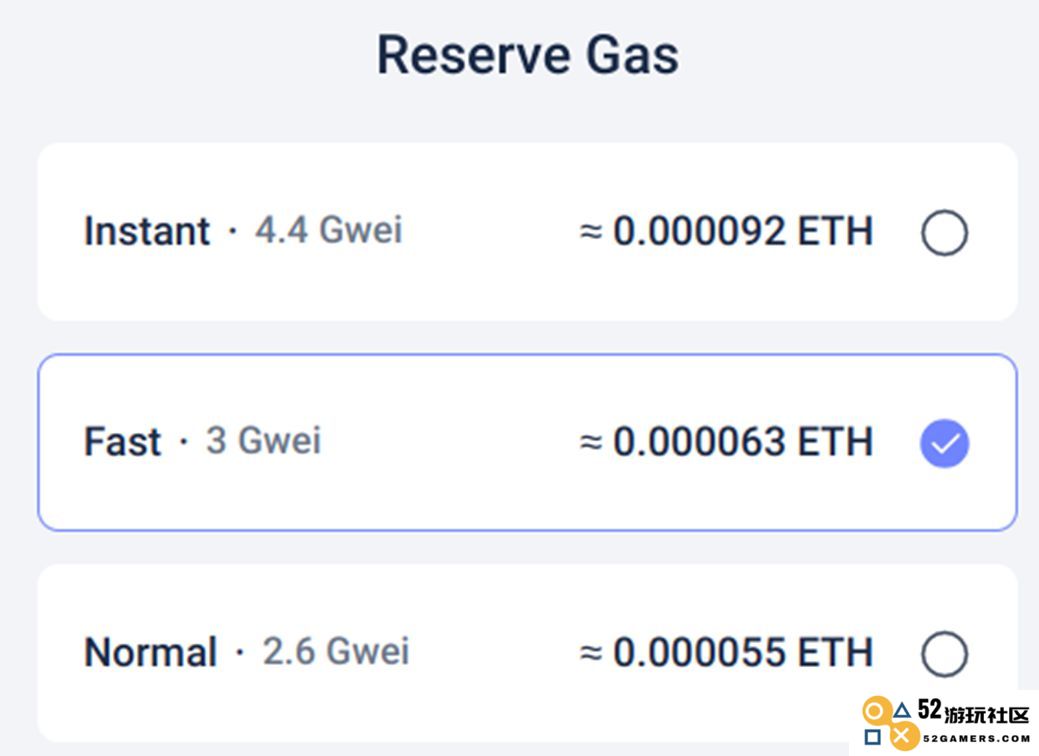The height and width of the screenshot is (756, 1039).
Task: Click the 4.4 Gwei price text
Action: click(x=329, y=231)
